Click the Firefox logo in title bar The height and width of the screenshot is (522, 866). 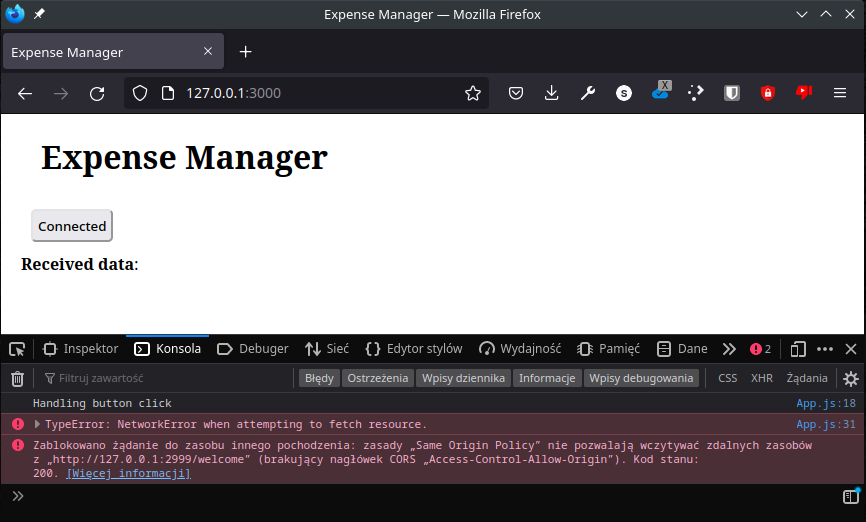(14, 14)
